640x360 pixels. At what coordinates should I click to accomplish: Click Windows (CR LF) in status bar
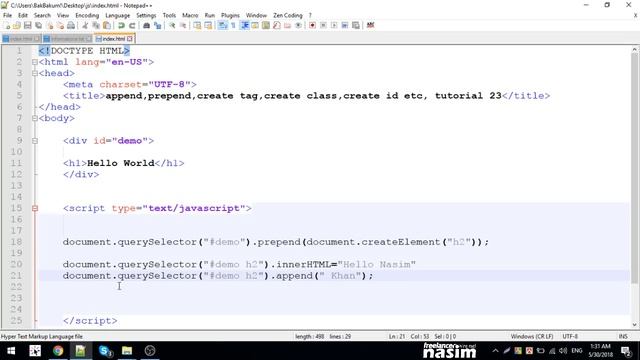pos(531,336)
